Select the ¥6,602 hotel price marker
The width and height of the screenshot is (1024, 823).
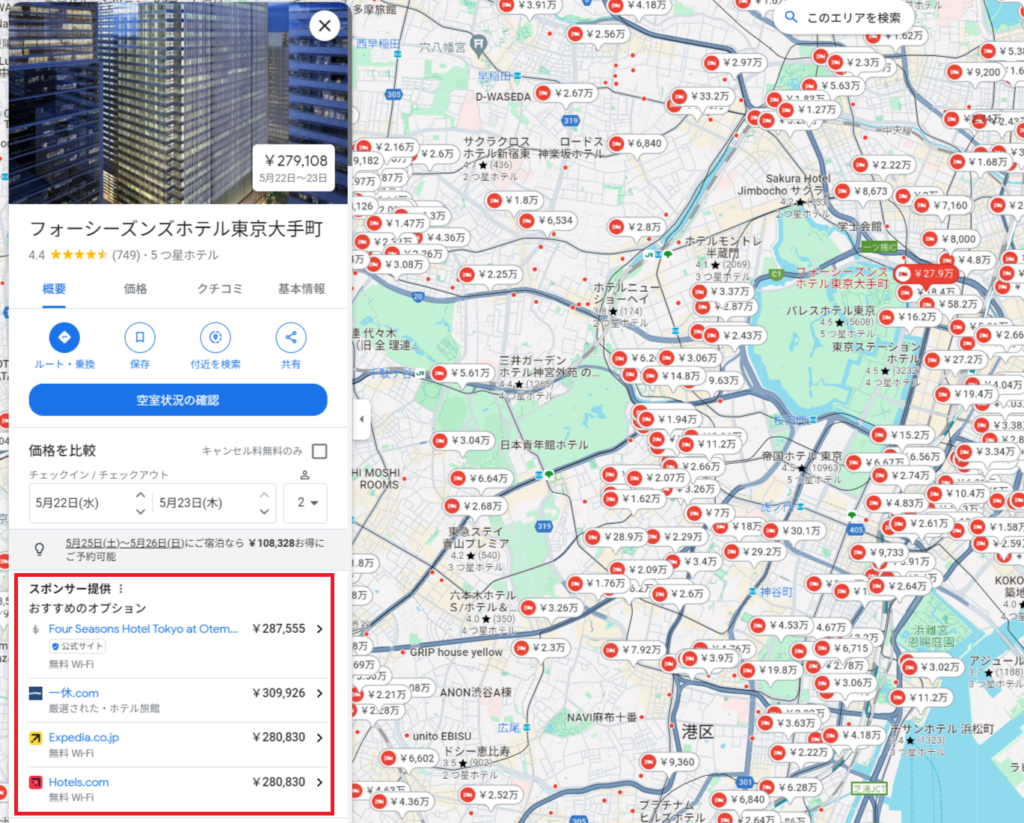click(x=409, y=758)
